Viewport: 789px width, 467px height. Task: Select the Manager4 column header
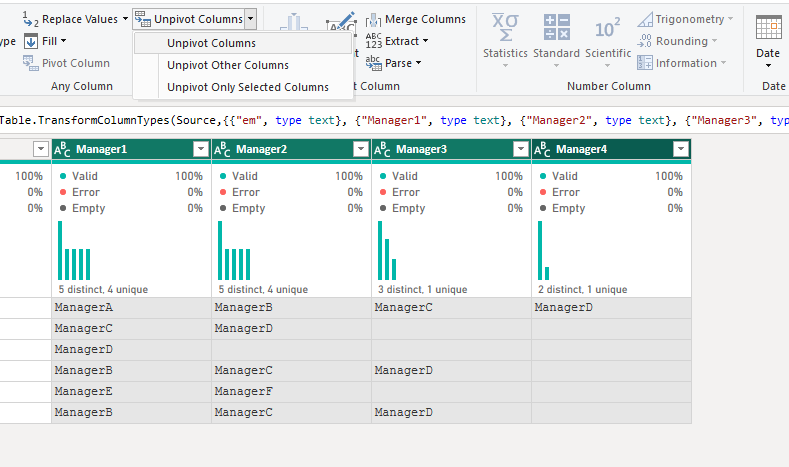click(611, 149)
